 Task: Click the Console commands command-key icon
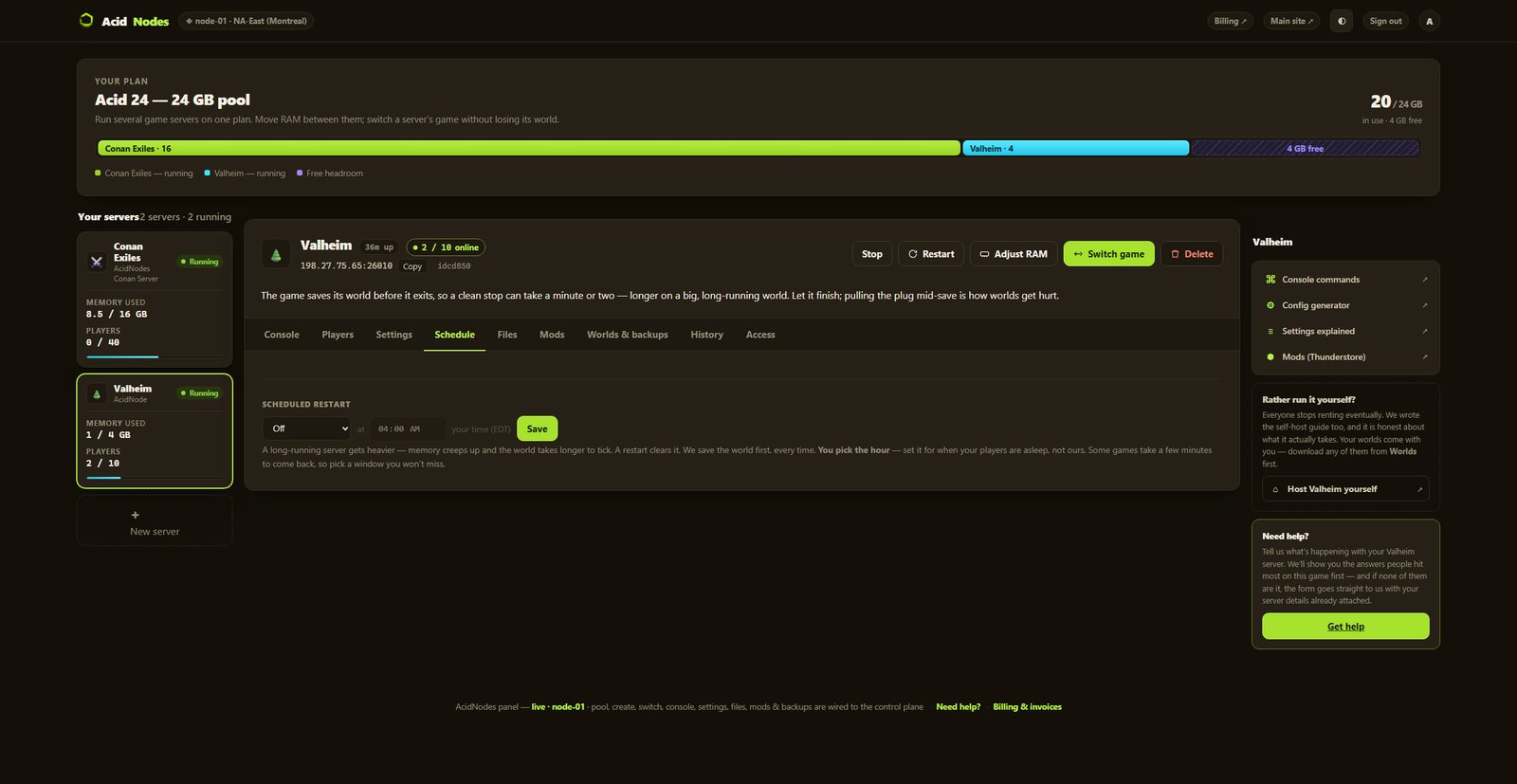(1270, 280)
